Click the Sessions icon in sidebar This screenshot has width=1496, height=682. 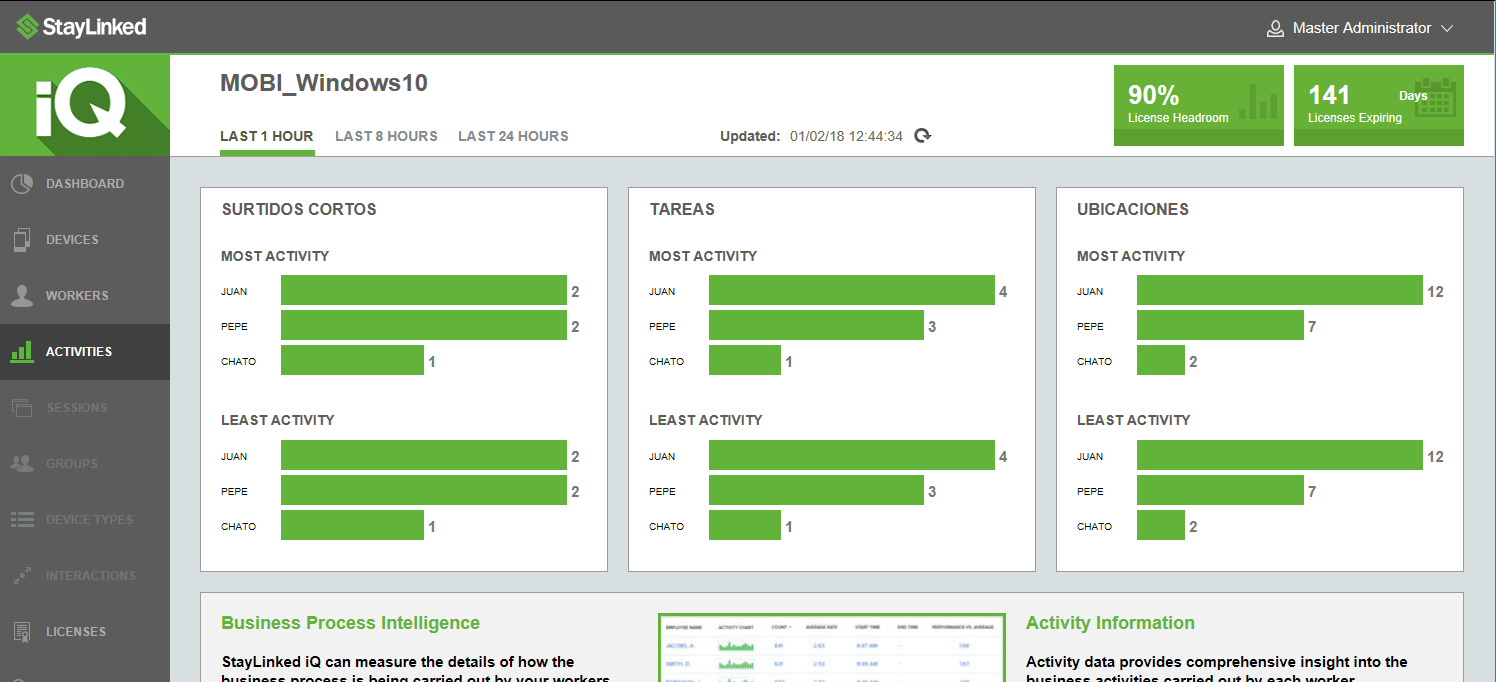tap(22, 408)
